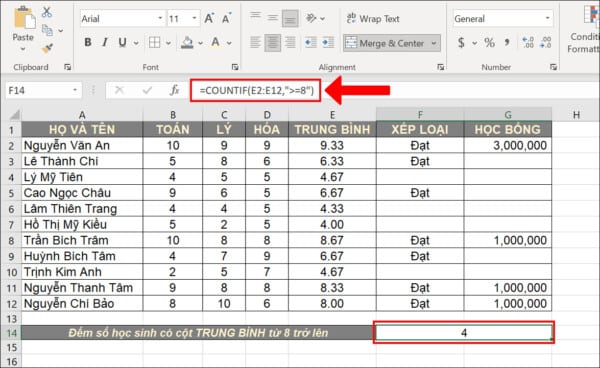
Task: Click the average cell 8.67
Action: pos(332,240)
